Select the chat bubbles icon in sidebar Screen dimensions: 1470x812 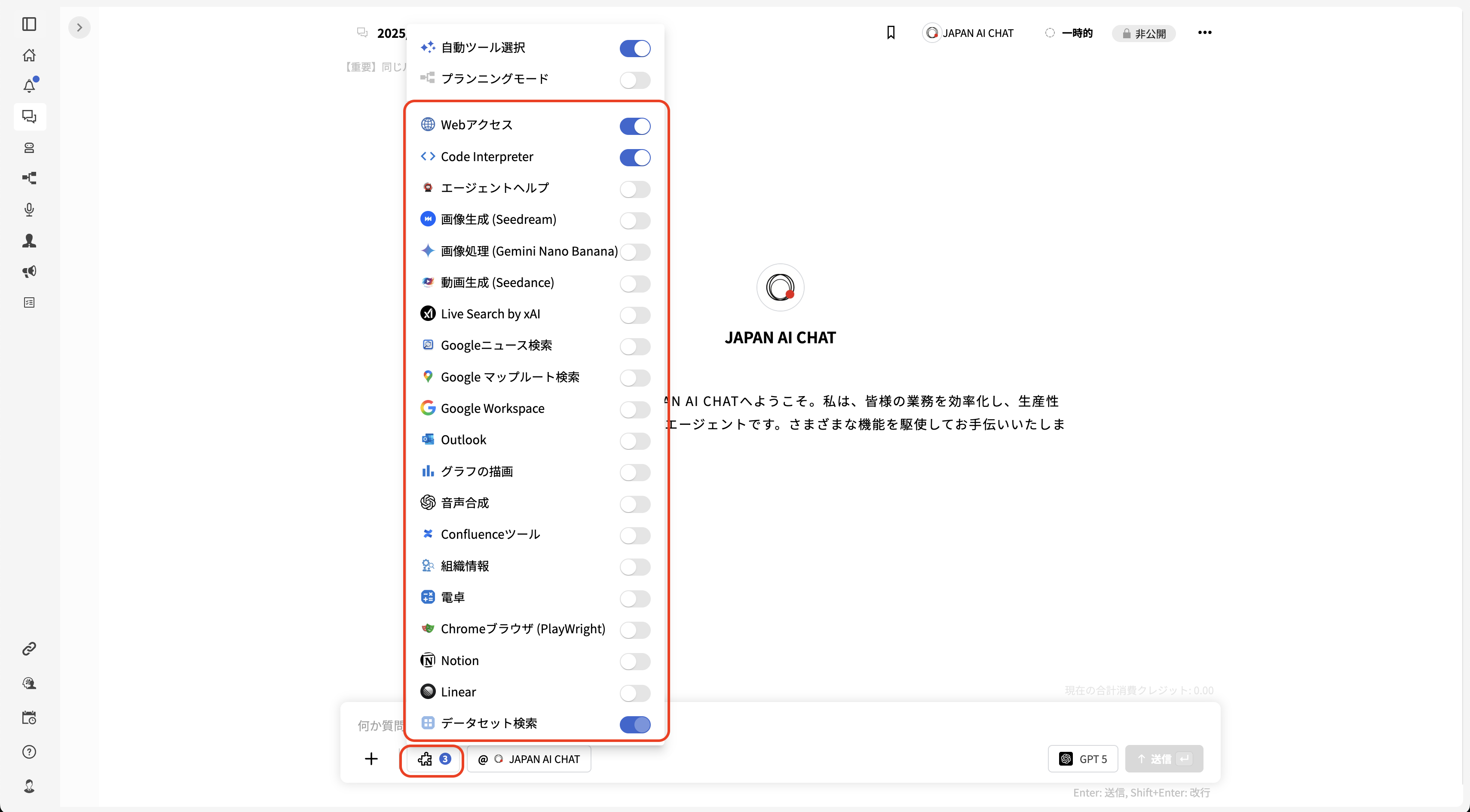(x=29, y=117)
